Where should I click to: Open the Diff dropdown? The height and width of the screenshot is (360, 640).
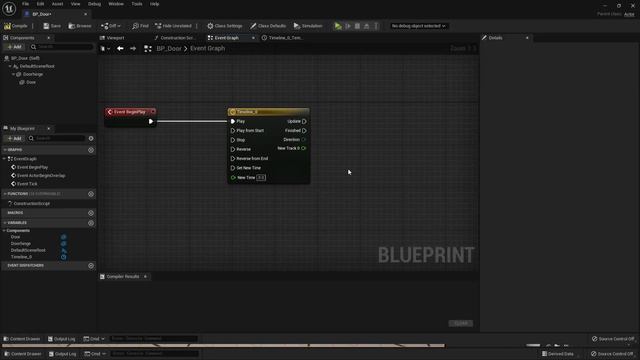111,26
